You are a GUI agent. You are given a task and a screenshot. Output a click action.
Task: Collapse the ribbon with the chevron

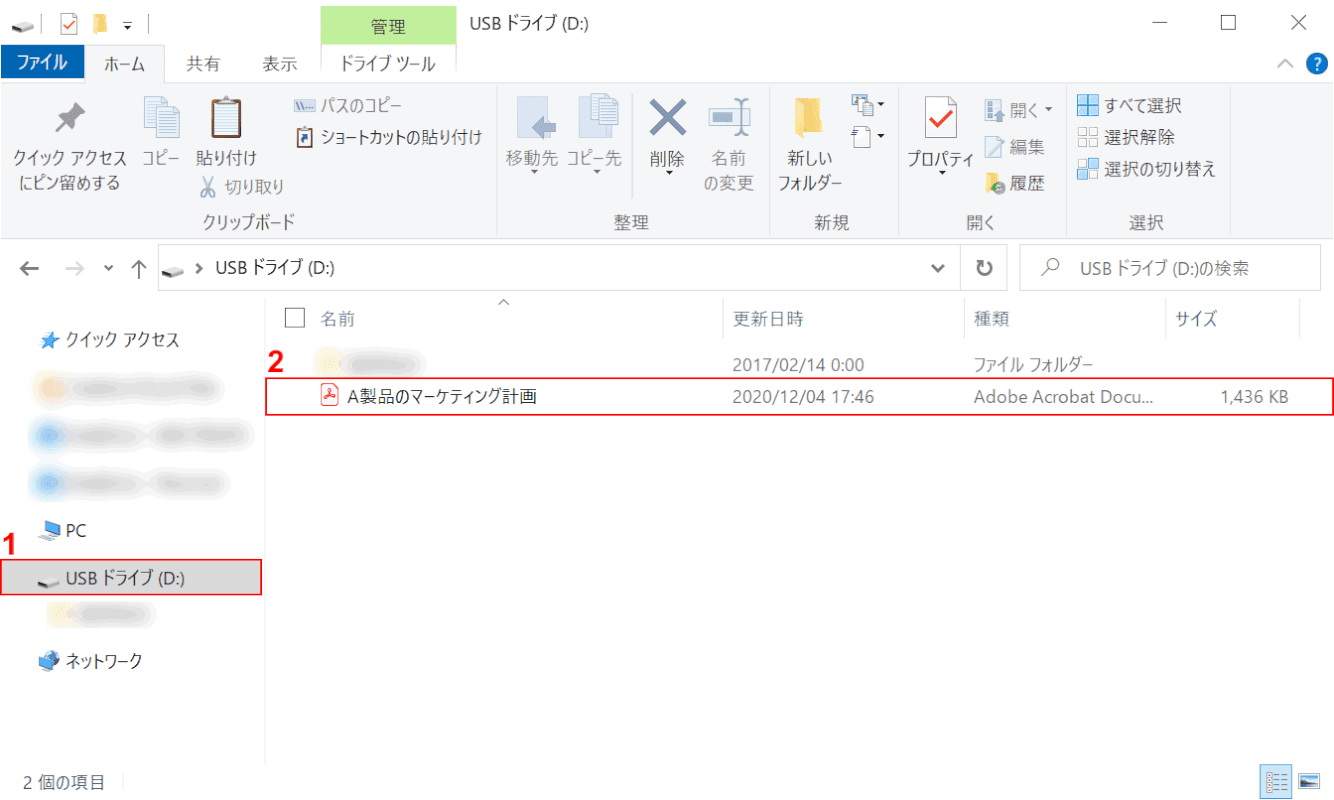point(1285,64)
